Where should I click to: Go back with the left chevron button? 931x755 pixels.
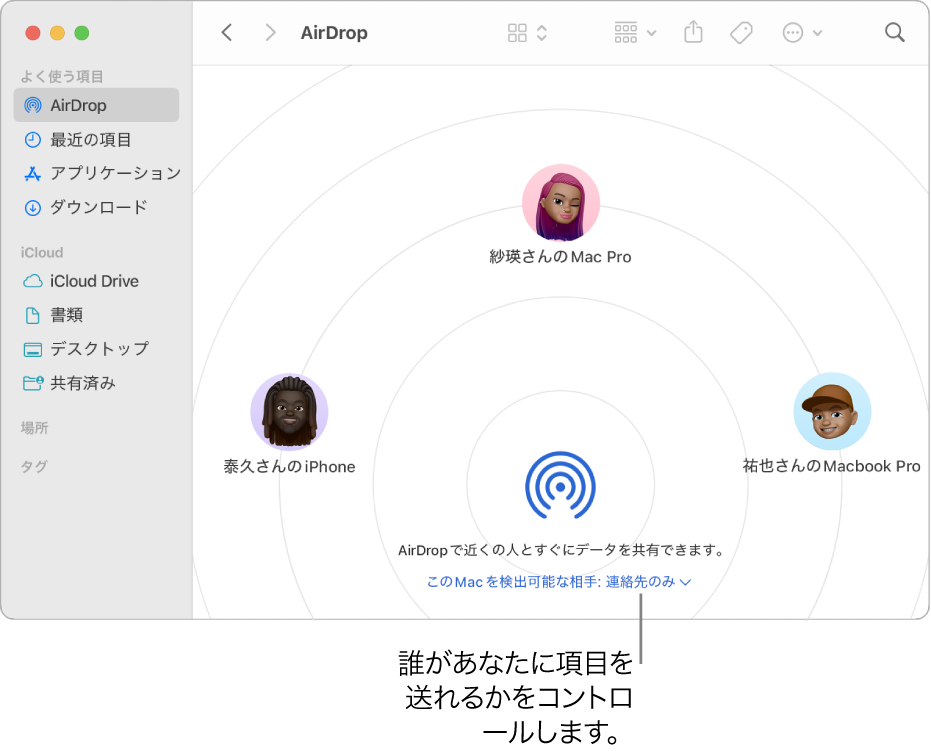point(227,33)
